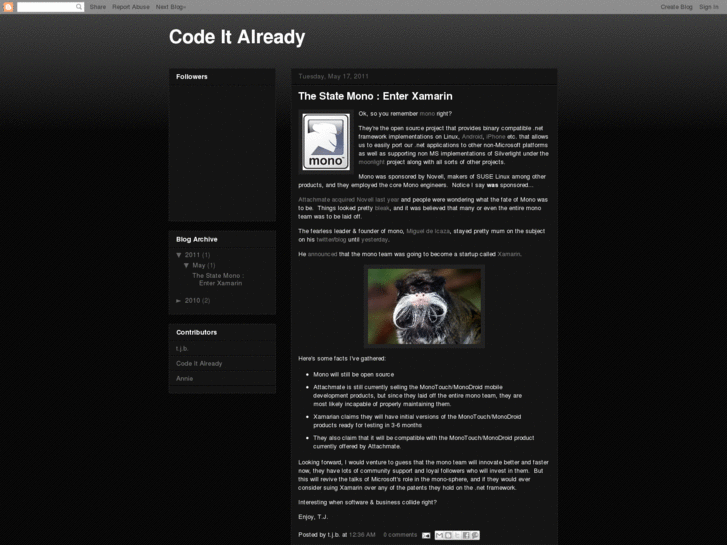Follow the iPhone link
Screen dimensions: 727x545
[x=496, y=137]
